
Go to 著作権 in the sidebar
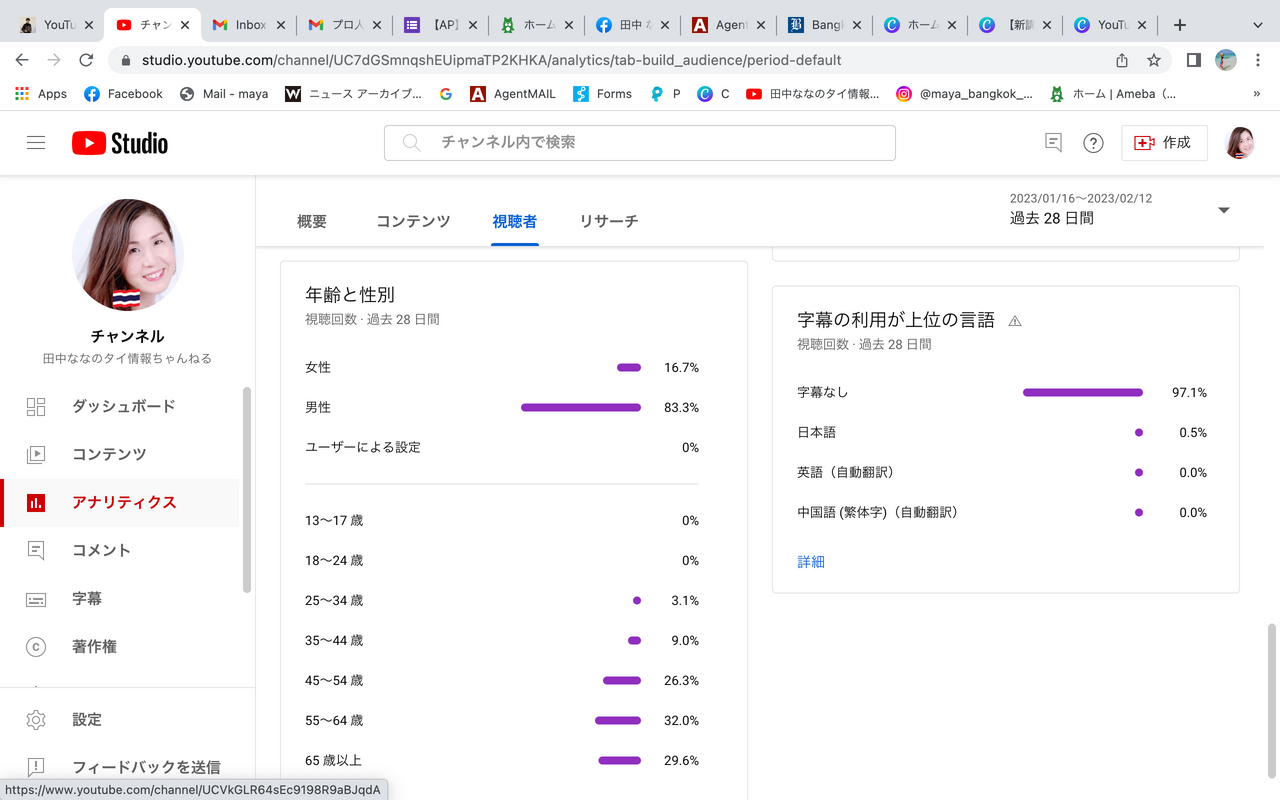point(94,647)
